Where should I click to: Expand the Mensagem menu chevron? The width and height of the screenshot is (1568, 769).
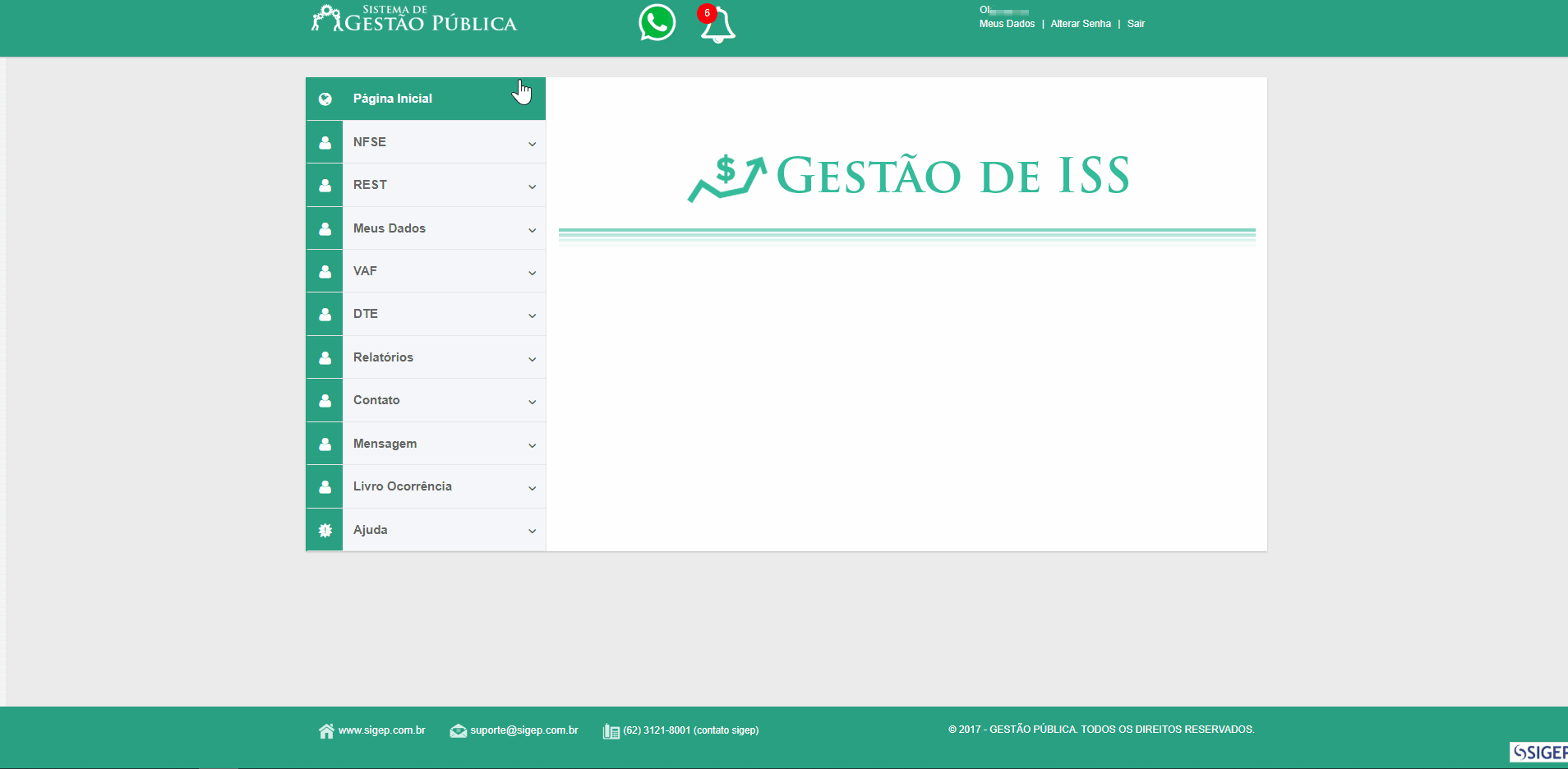click(533, 445)
